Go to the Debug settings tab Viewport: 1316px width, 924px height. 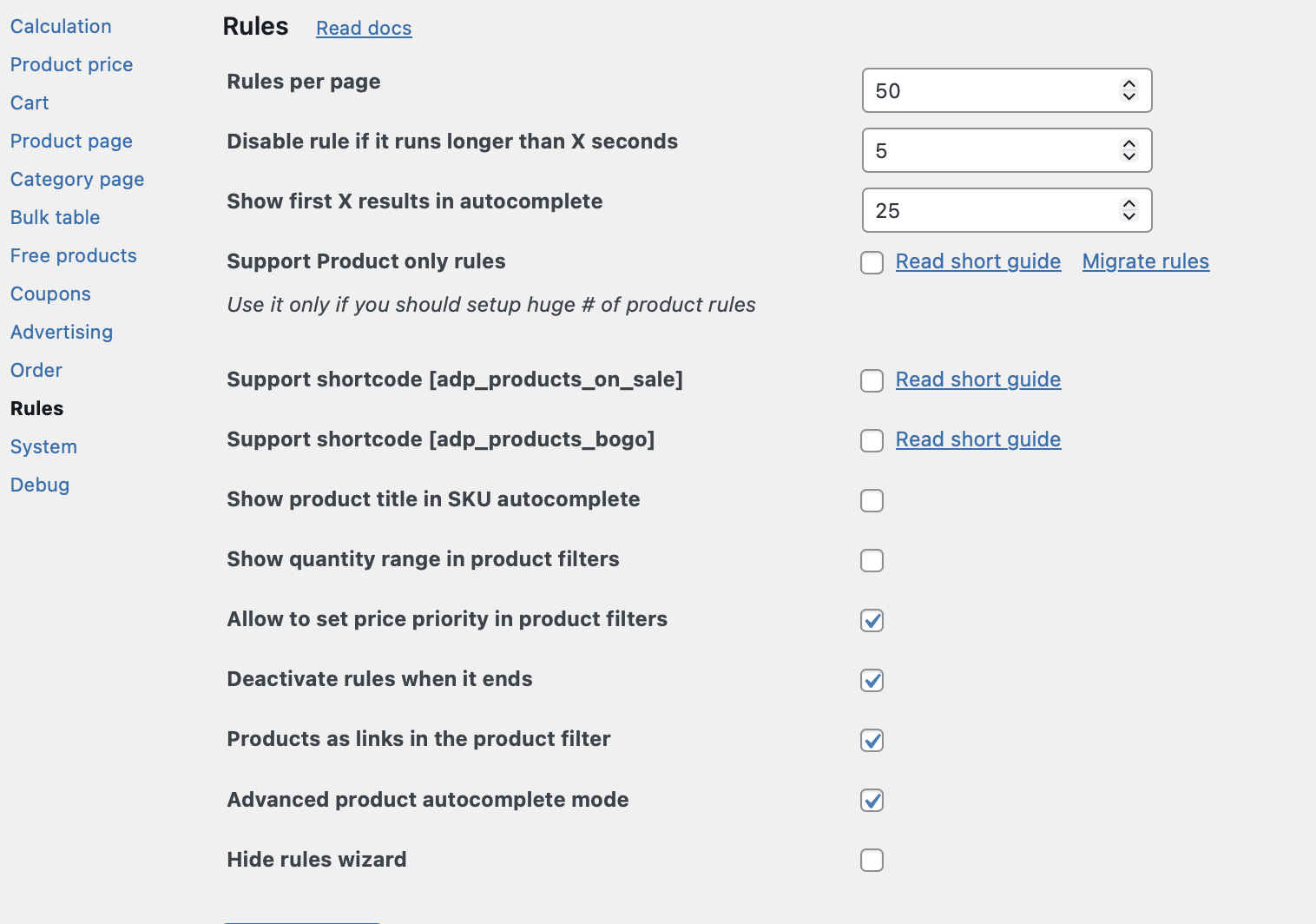point(40,485)
